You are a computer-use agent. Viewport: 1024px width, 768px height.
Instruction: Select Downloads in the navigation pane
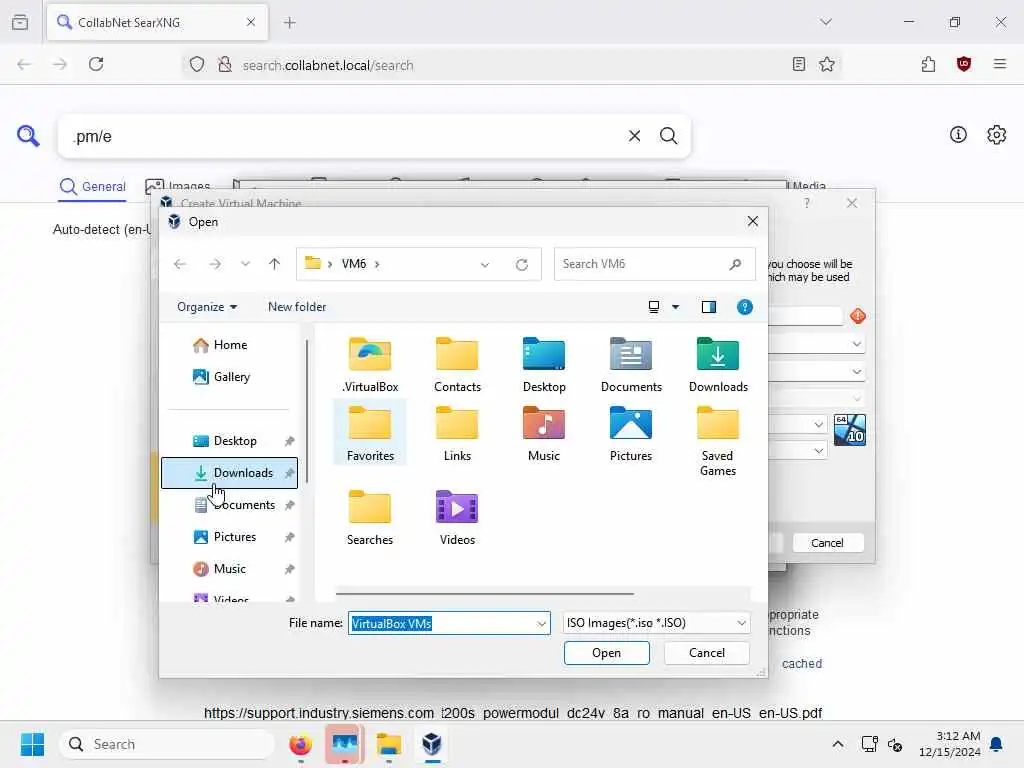point(229,473)
